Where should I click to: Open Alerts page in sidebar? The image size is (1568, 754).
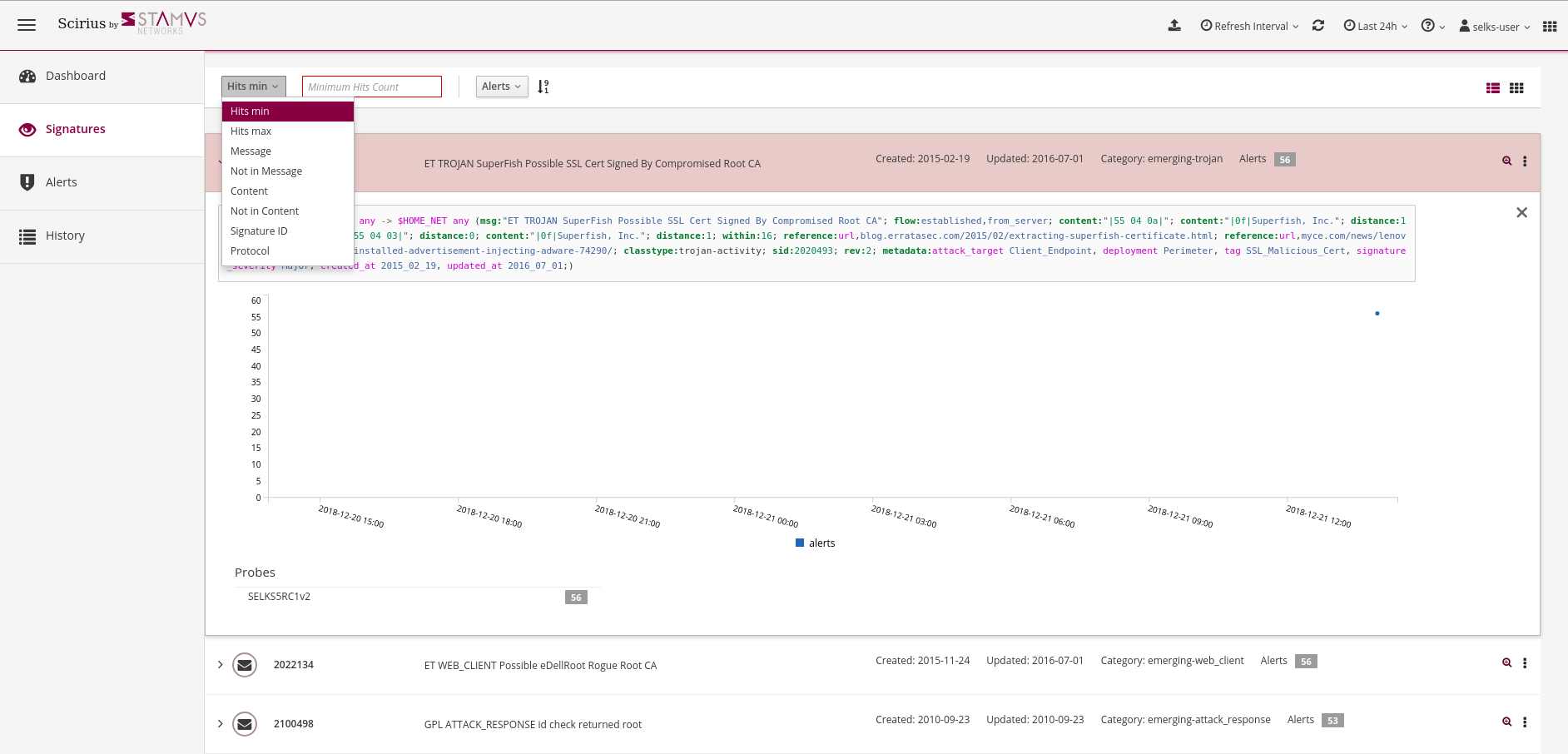coord(102,182)
